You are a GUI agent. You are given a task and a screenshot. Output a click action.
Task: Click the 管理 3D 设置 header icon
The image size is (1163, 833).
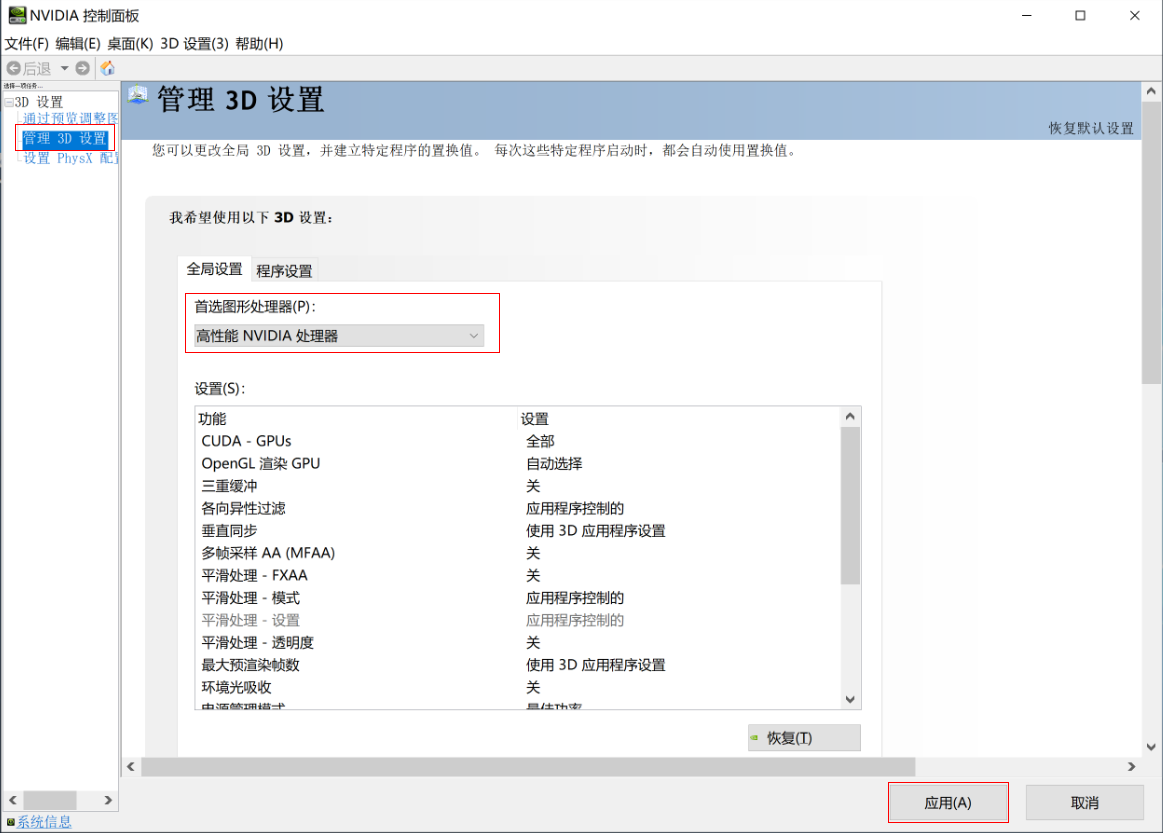tap(138, 95)
